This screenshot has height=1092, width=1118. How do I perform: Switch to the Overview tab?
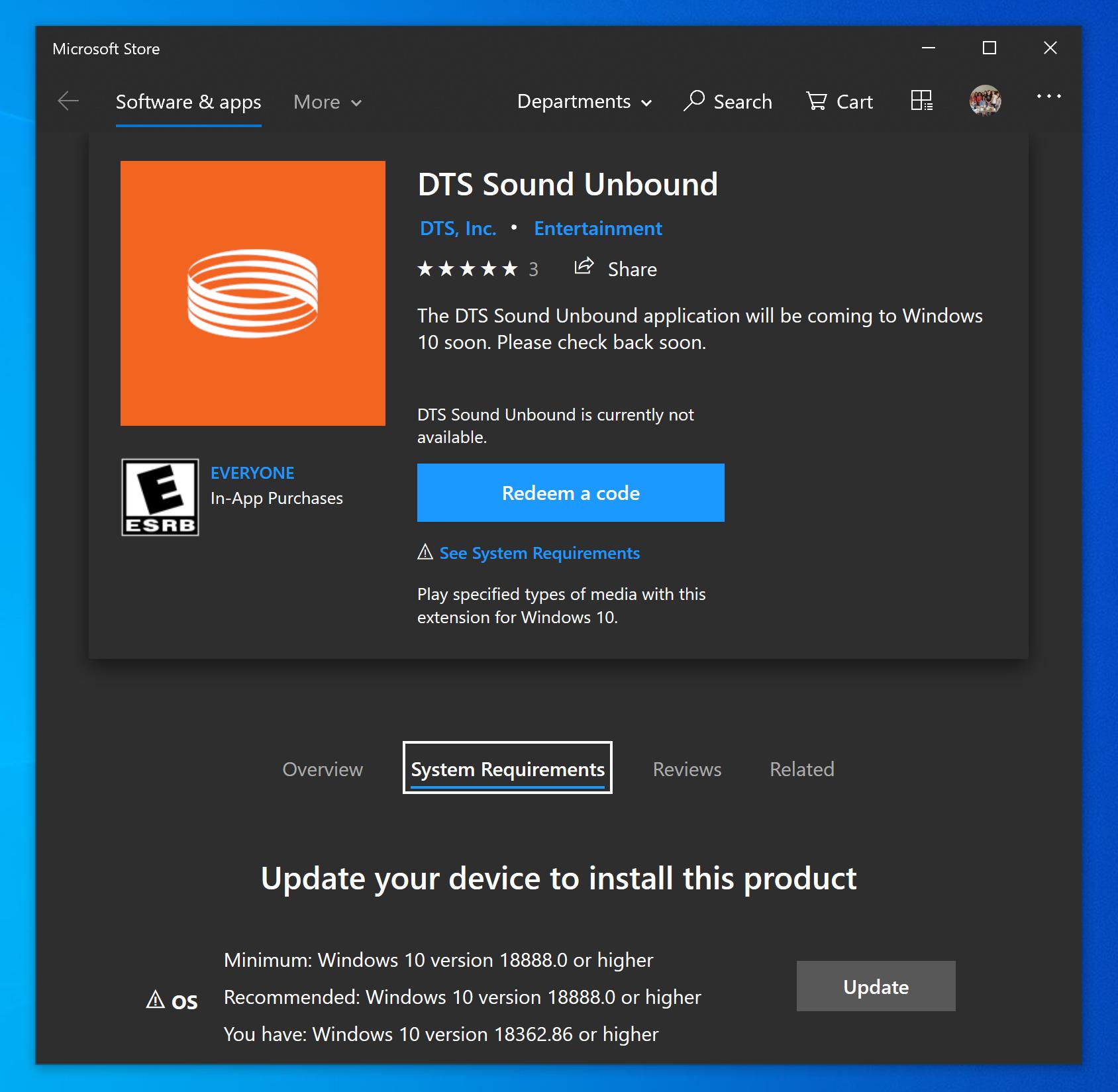coord(323,769)
